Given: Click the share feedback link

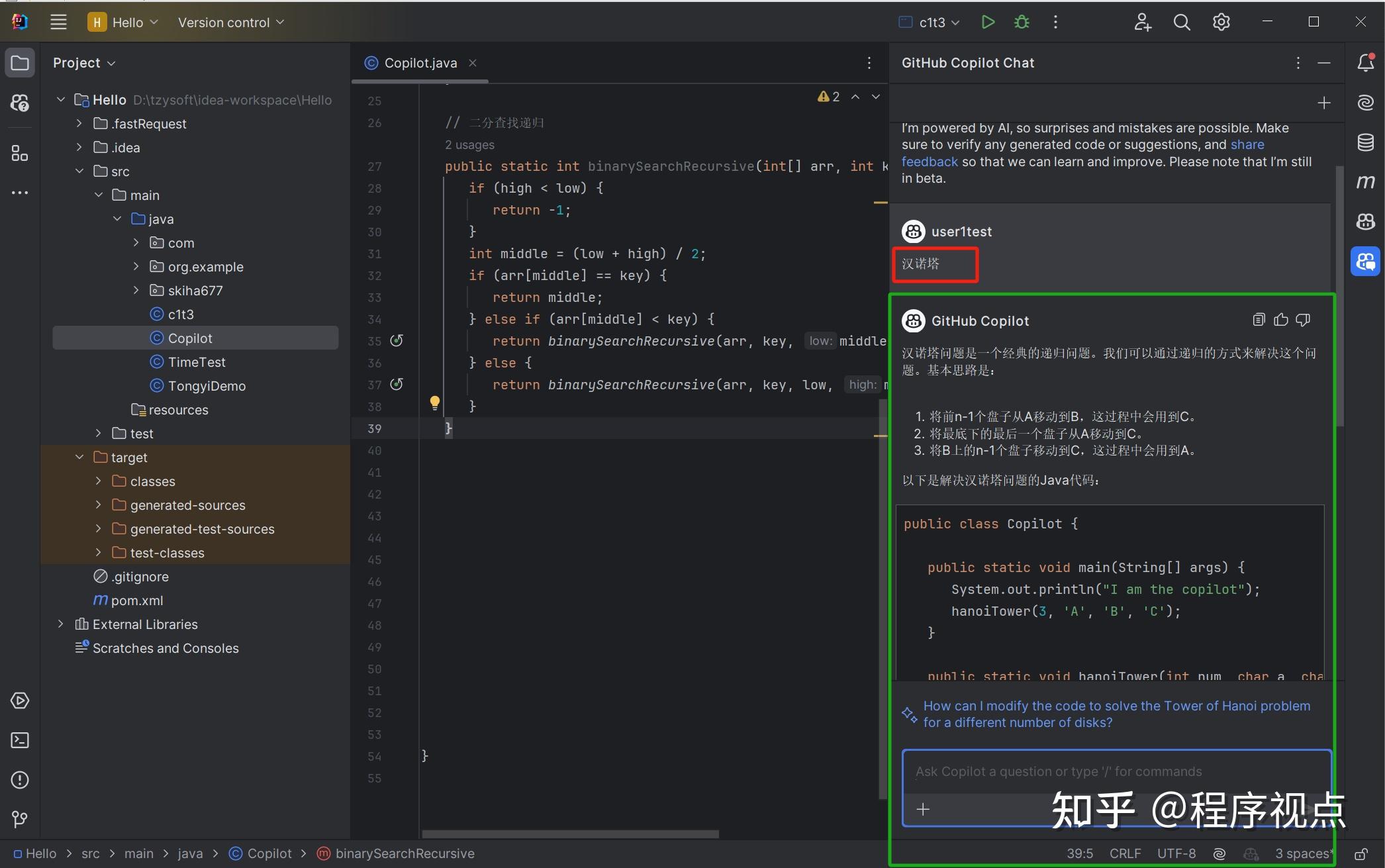Looking at the screenshot, I should (x=930, y=162).
